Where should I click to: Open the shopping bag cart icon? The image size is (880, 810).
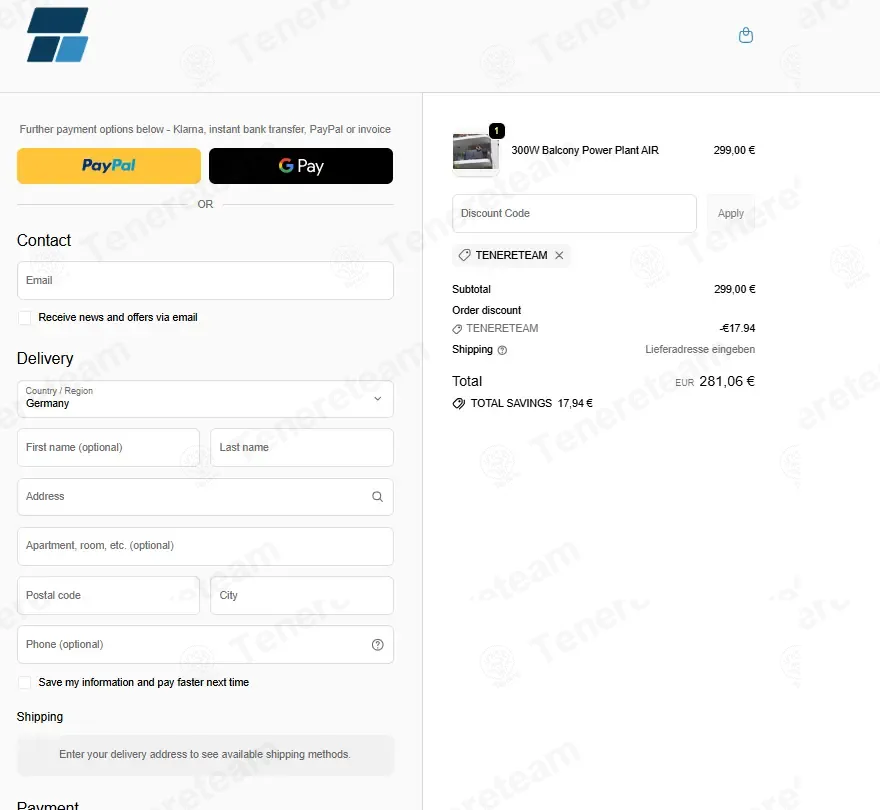[x=745, y=35]
